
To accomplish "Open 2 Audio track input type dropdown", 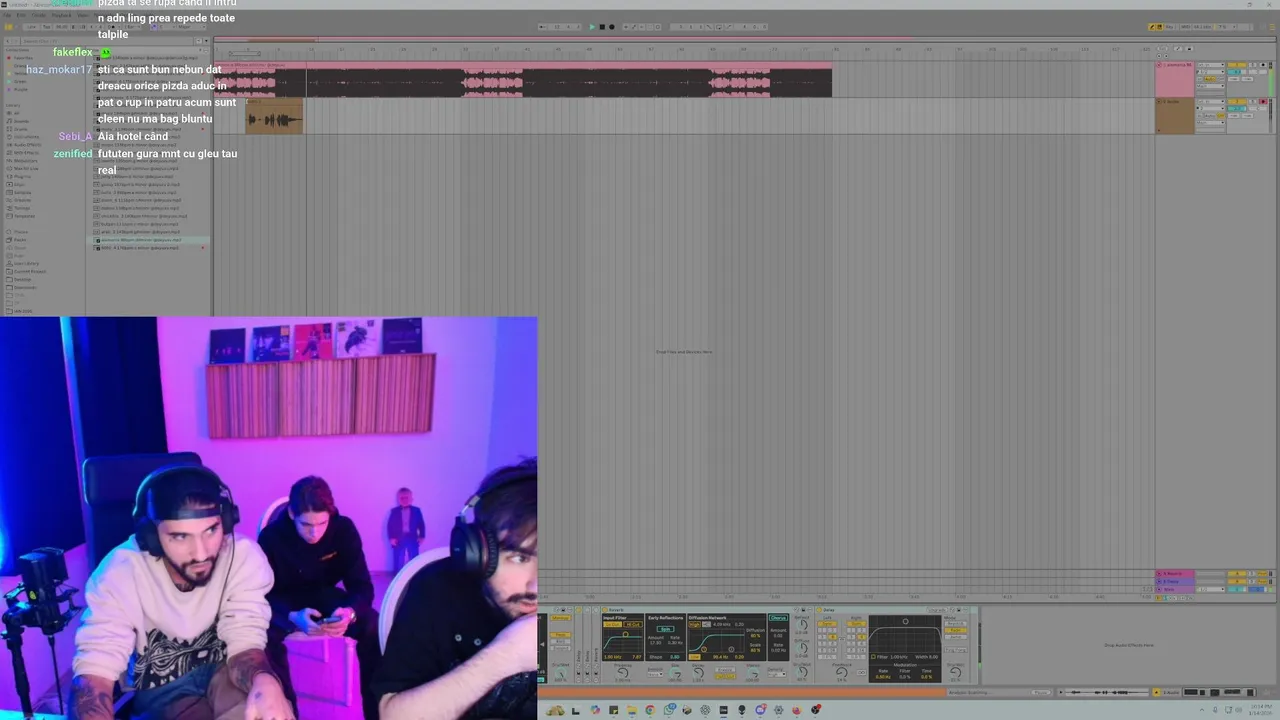I will pyautogui.click(x=1210, y=102).
